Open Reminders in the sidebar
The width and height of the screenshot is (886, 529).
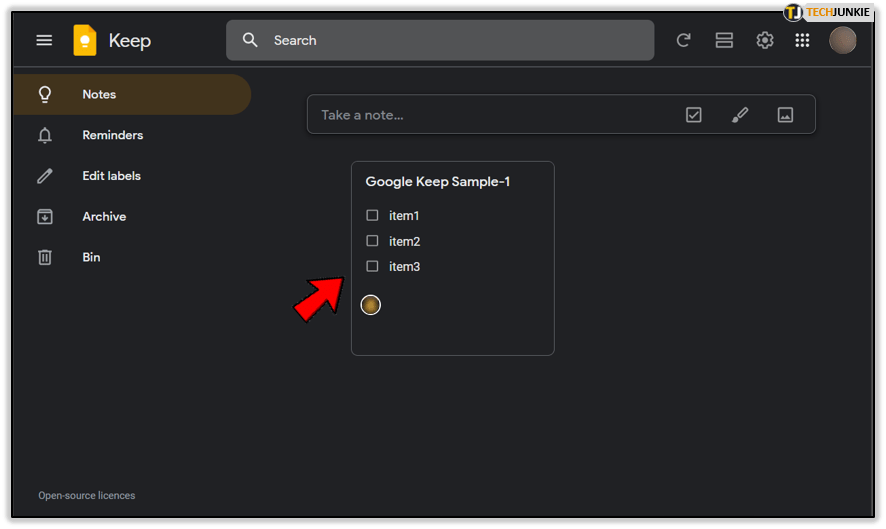coord(112,135)
